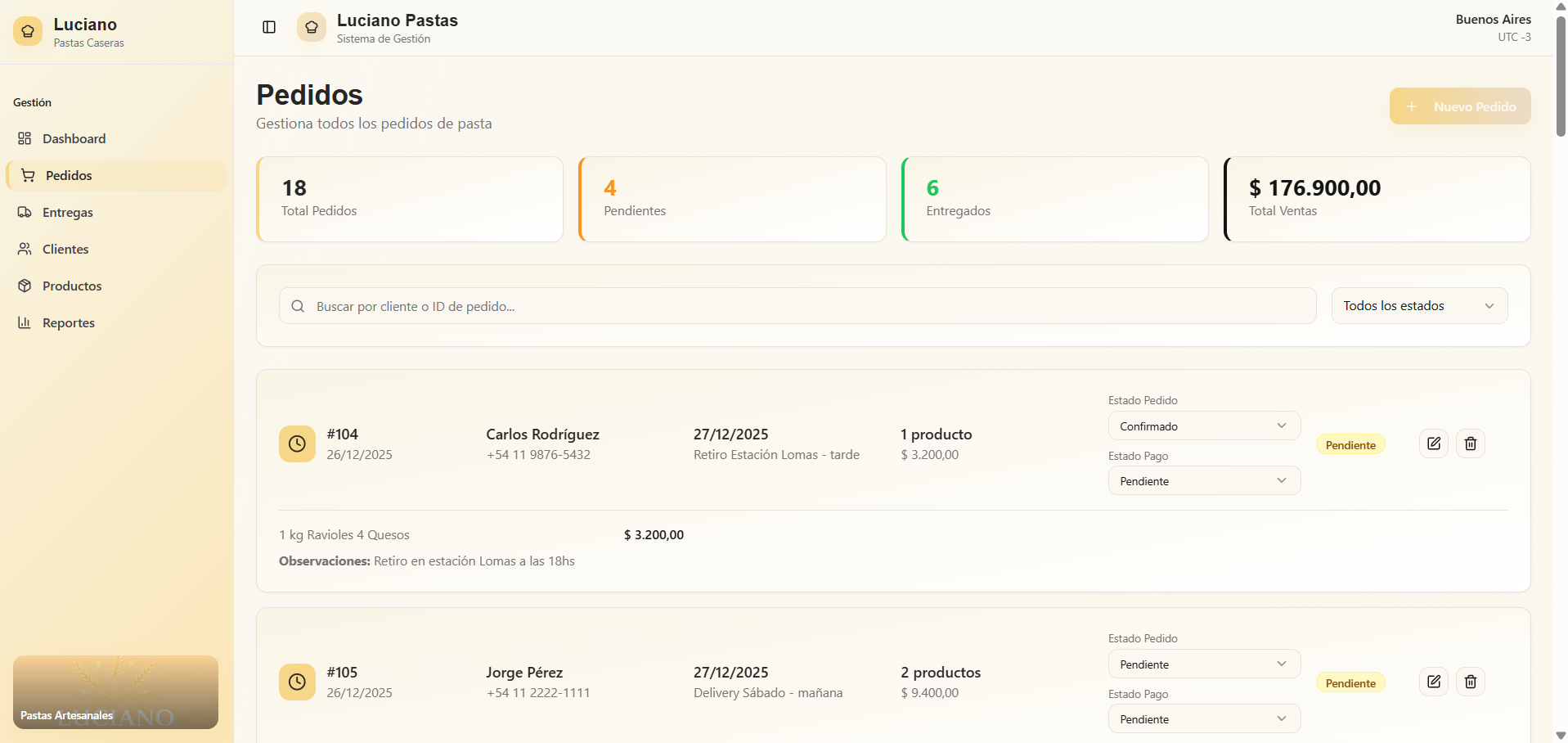Delete order #105 with the trash icon

click(1471, 682)
